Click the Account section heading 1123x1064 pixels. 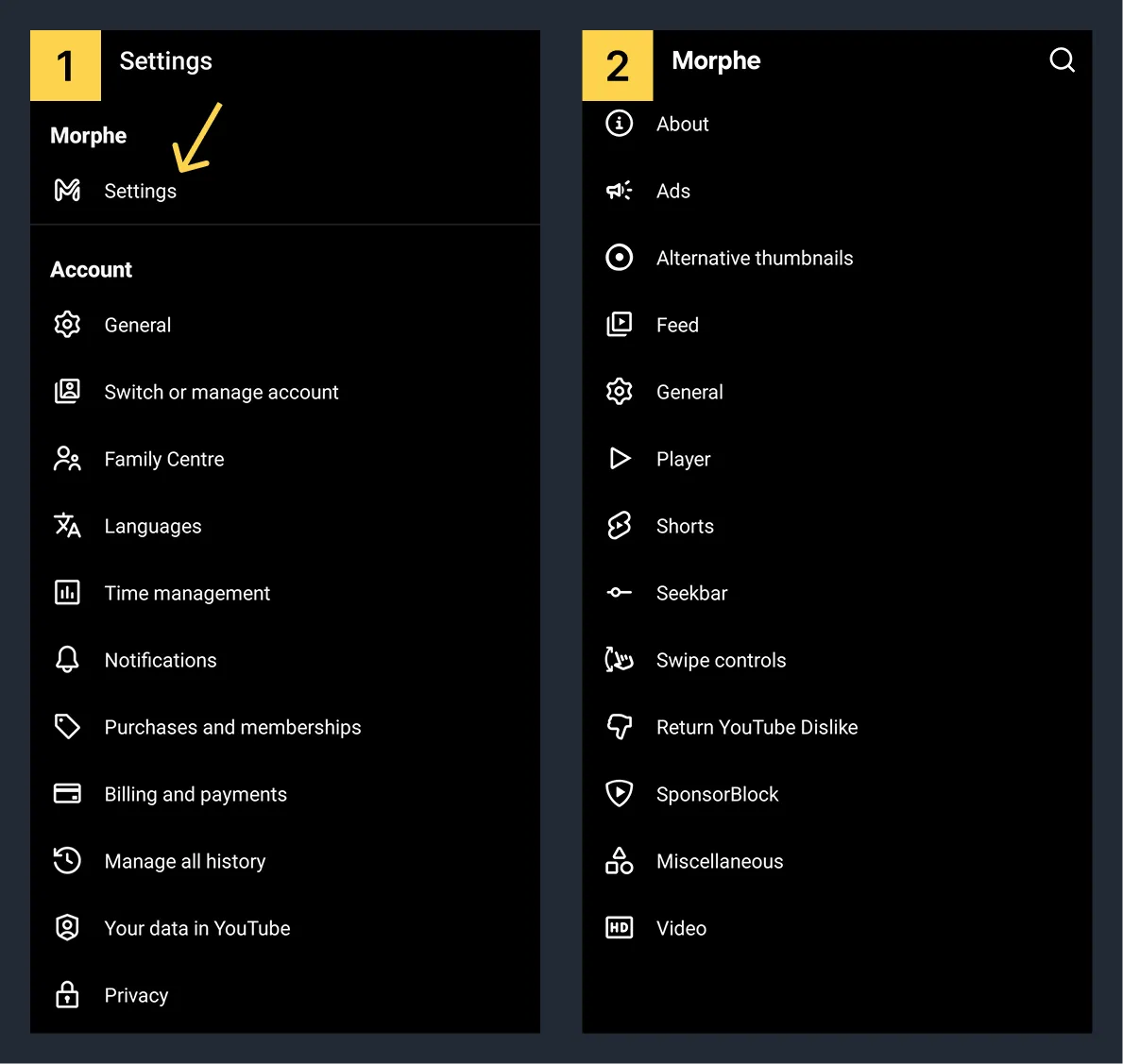91,269
